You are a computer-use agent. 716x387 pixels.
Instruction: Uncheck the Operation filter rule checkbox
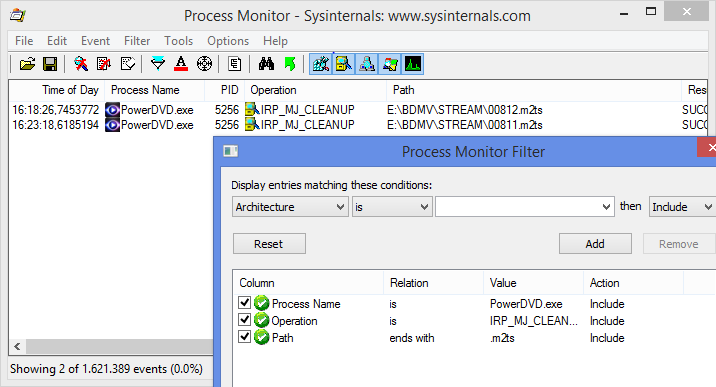(x=245, y=319)
